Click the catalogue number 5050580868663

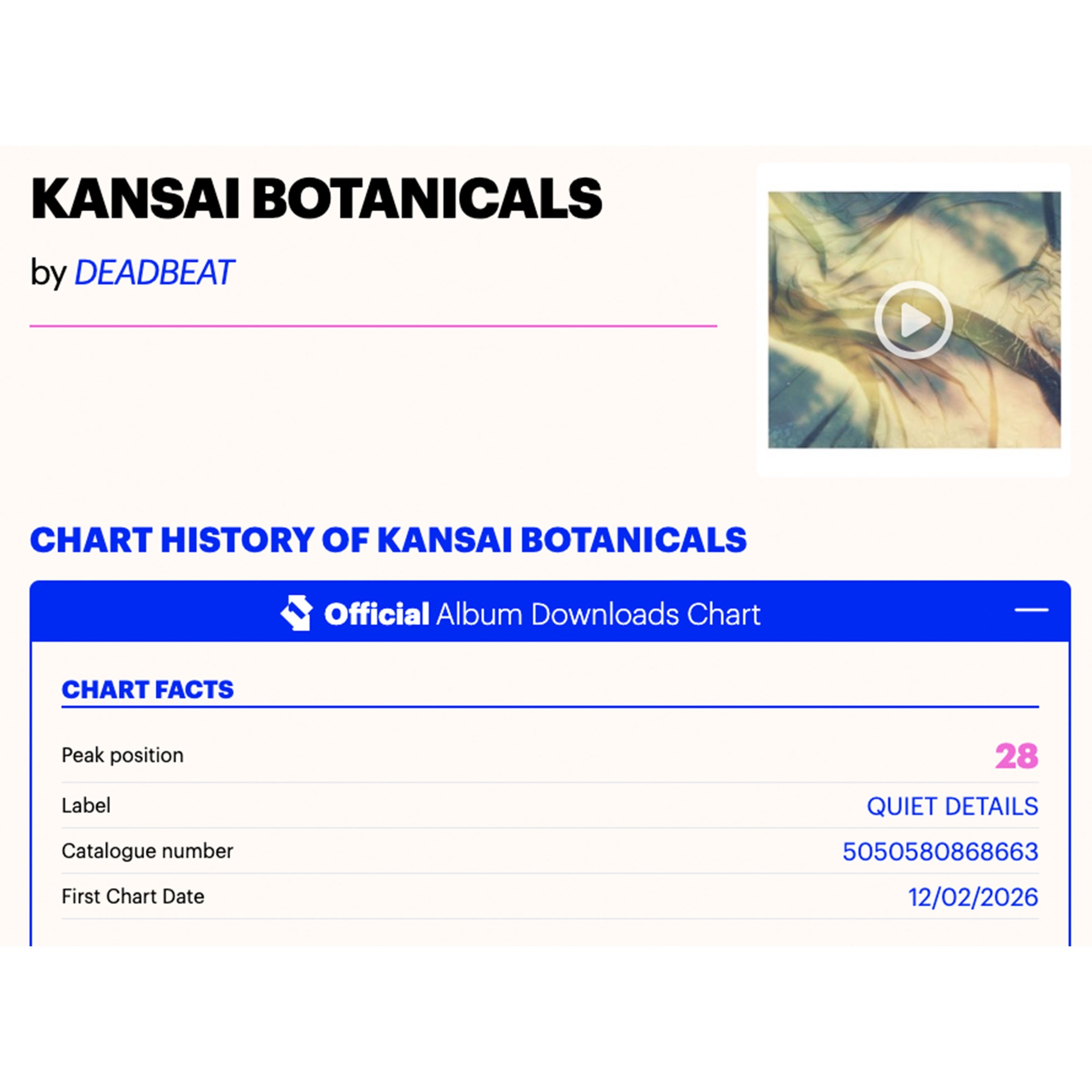[940, 851]
